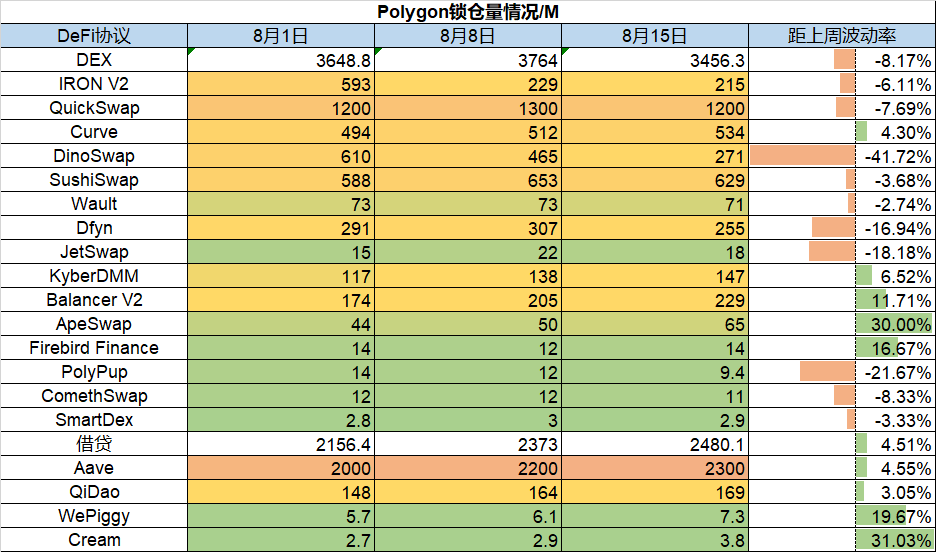The width and height of the screenshot is (936, 552).
Task: Select the 'ComethSwap' row label
Action: coord(94,396)
